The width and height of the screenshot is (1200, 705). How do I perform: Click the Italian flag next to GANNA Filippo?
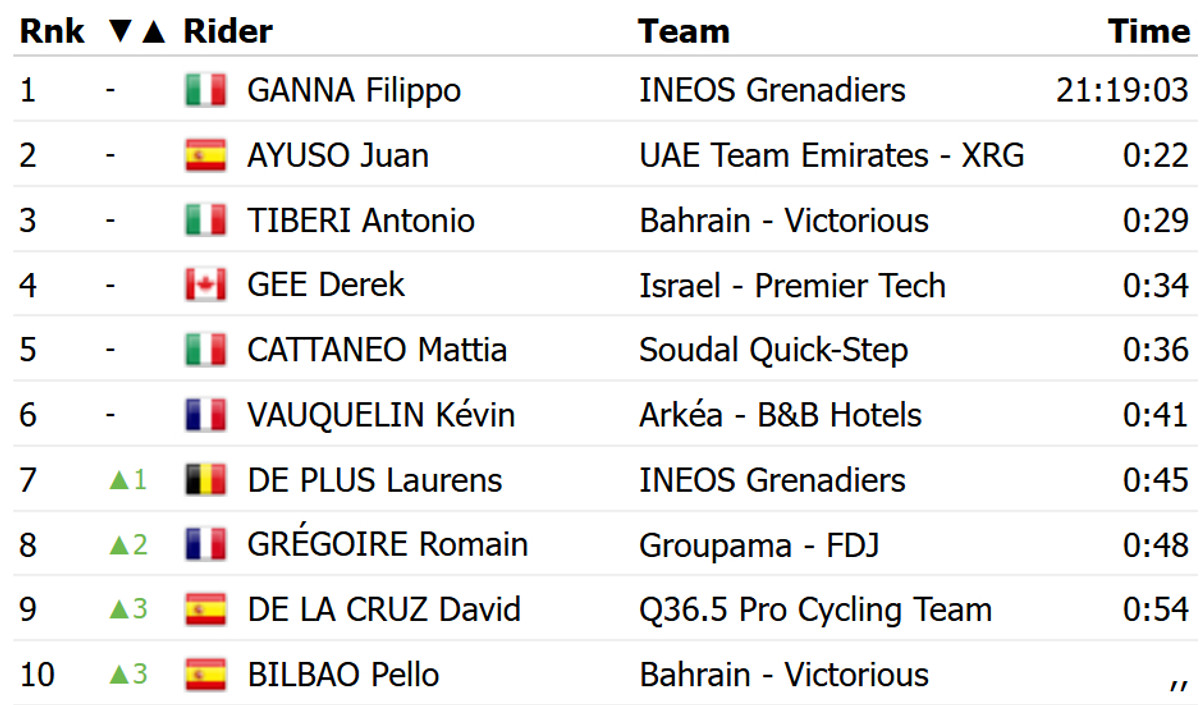pos(205,91)
